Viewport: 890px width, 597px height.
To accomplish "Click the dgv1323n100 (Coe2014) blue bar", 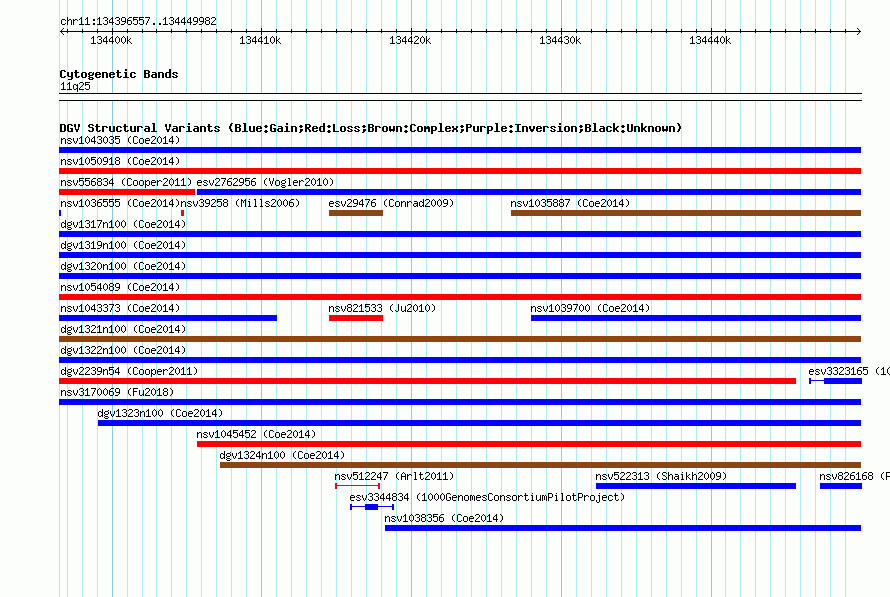I will (479, 423).
